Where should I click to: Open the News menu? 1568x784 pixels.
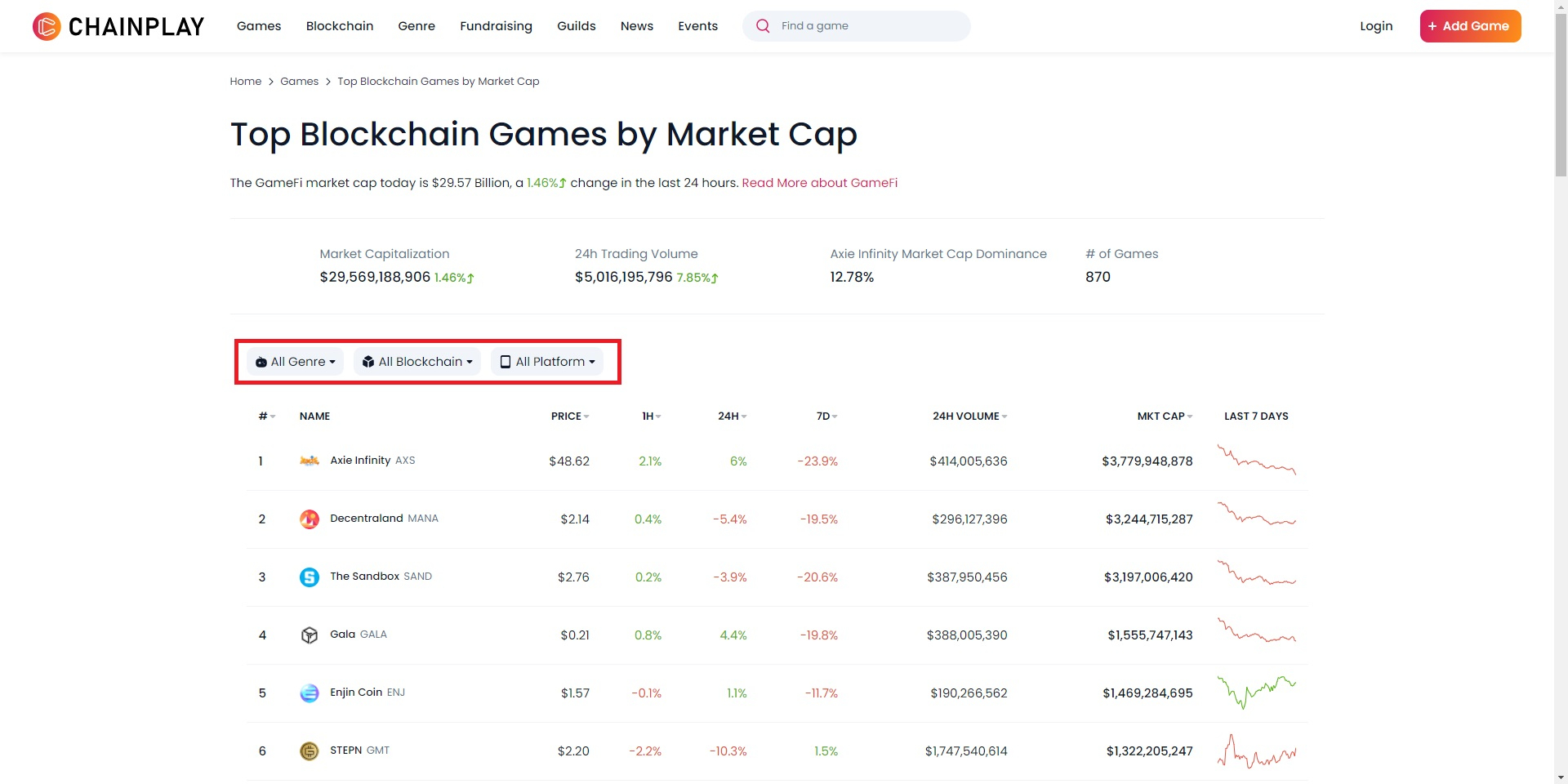point(637,26)
